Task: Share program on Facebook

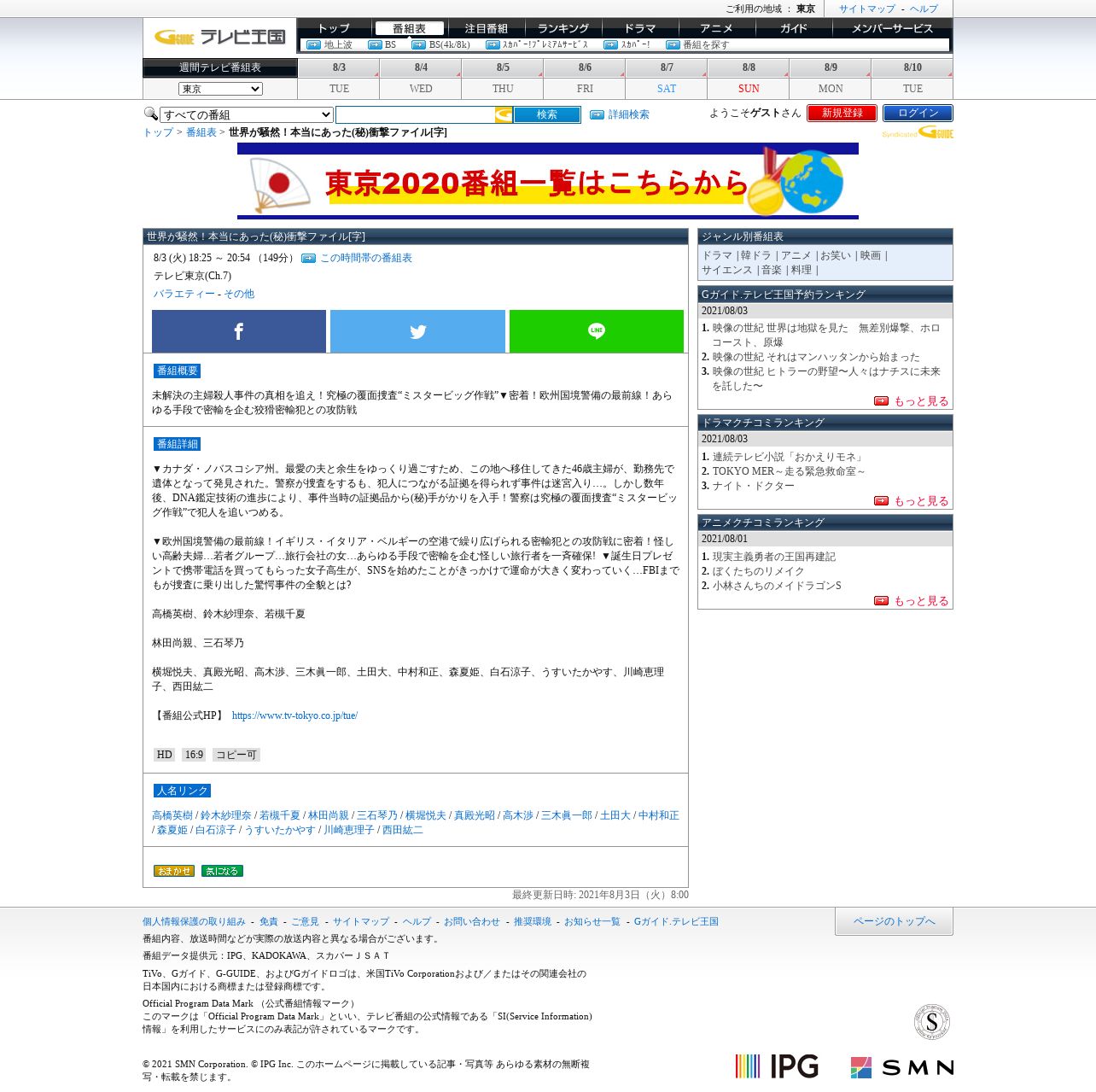Action: tap(239, 331)
